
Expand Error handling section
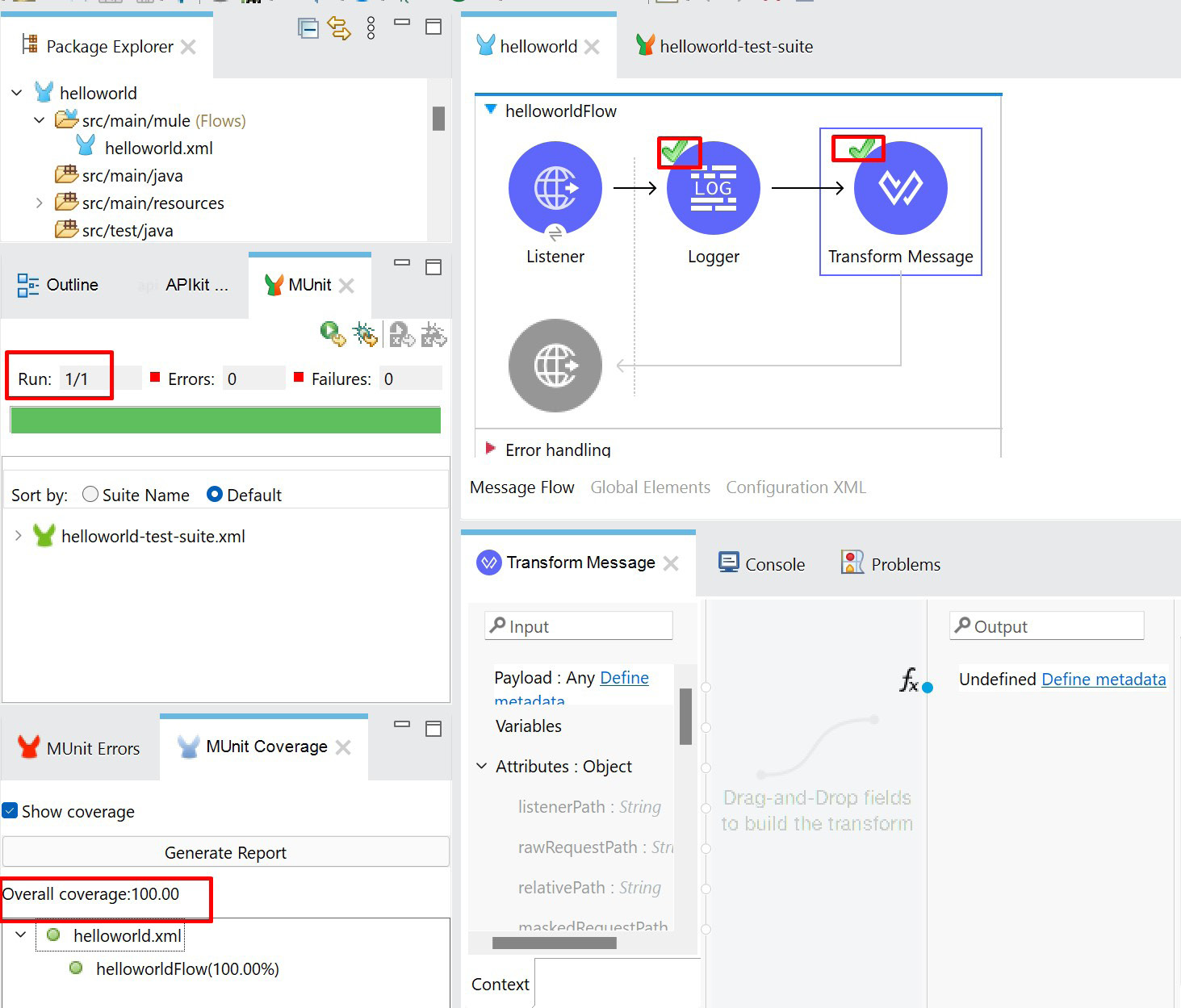tap(490, 448)
